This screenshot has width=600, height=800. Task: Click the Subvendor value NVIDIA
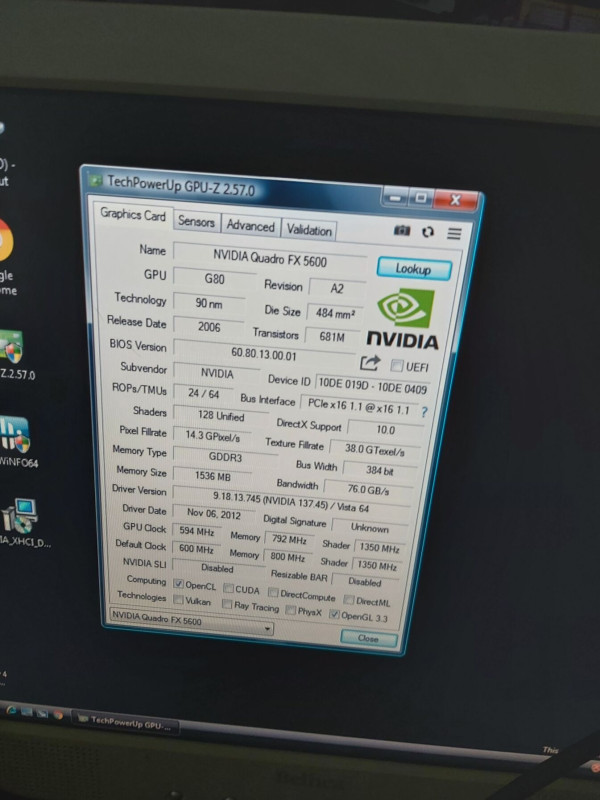217,373
